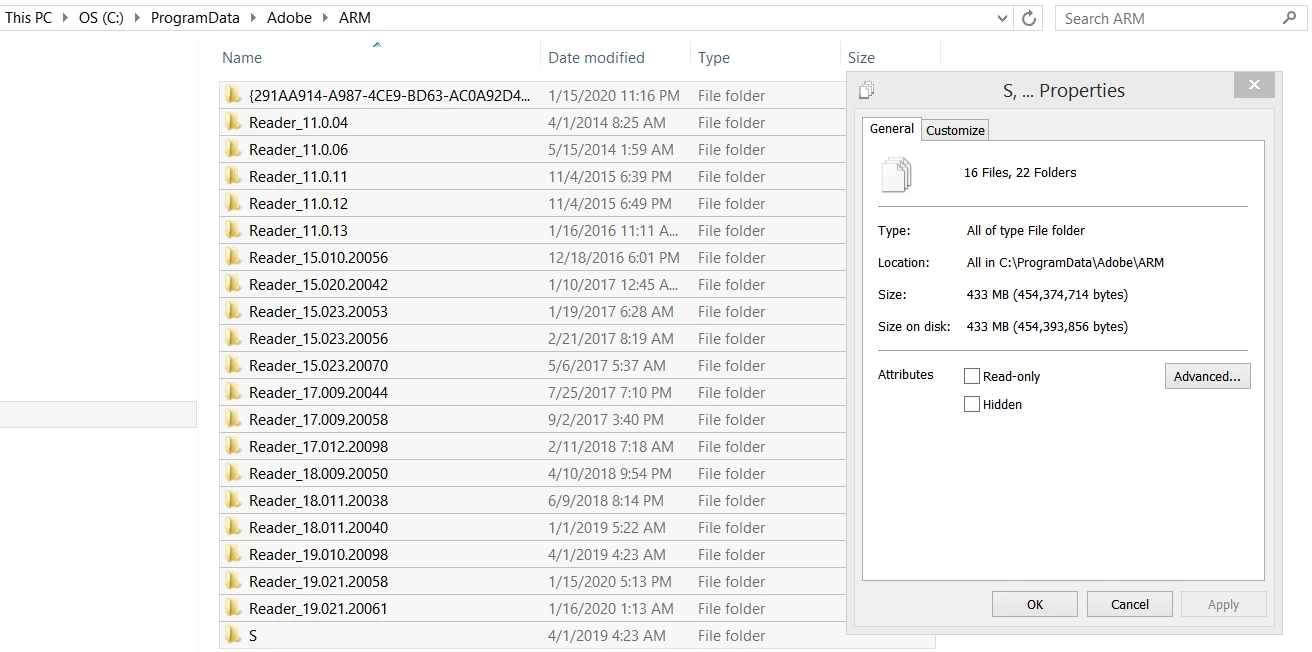Sort by the Type column header
The image size is (1312, 652).
pos(714,58)
